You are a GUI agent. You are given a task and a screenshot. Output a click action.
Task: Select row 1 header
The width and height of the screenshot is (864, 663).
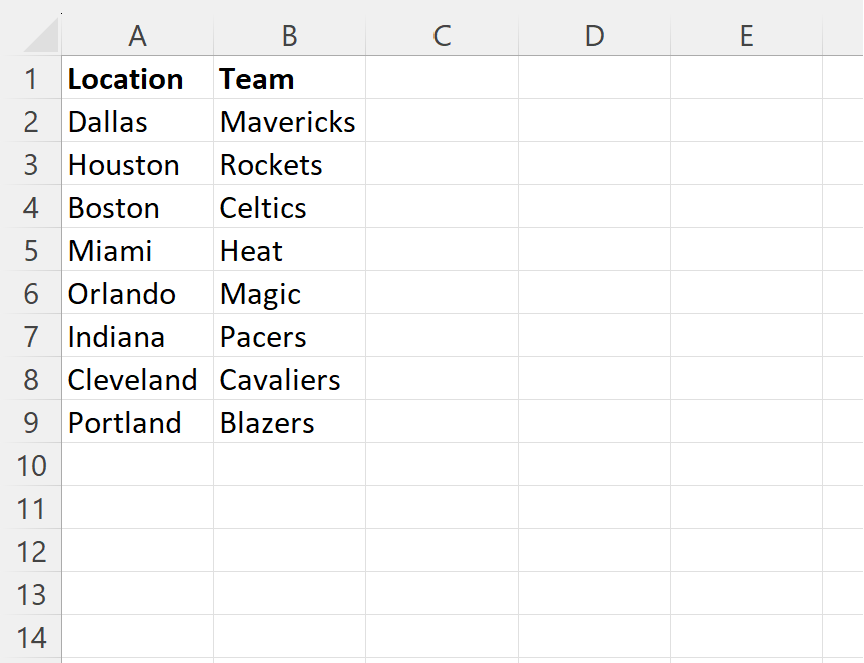pos(31,78)
